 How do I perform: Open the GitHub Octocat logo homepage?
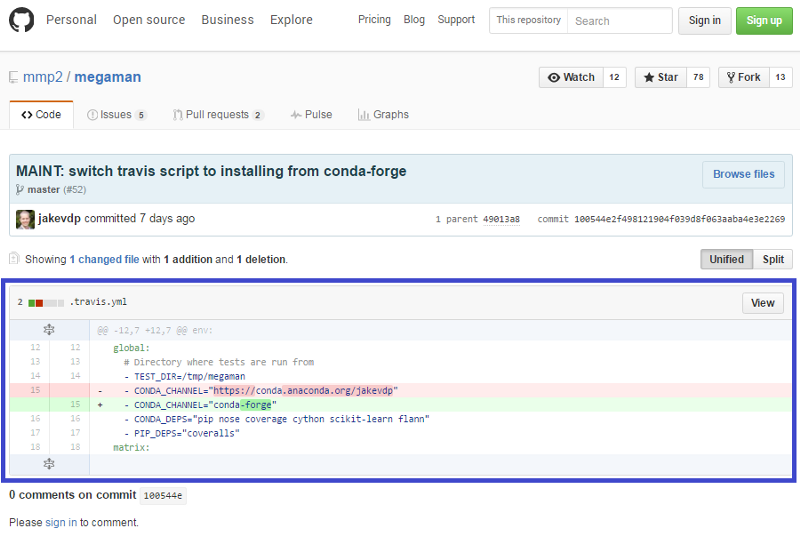21,20
